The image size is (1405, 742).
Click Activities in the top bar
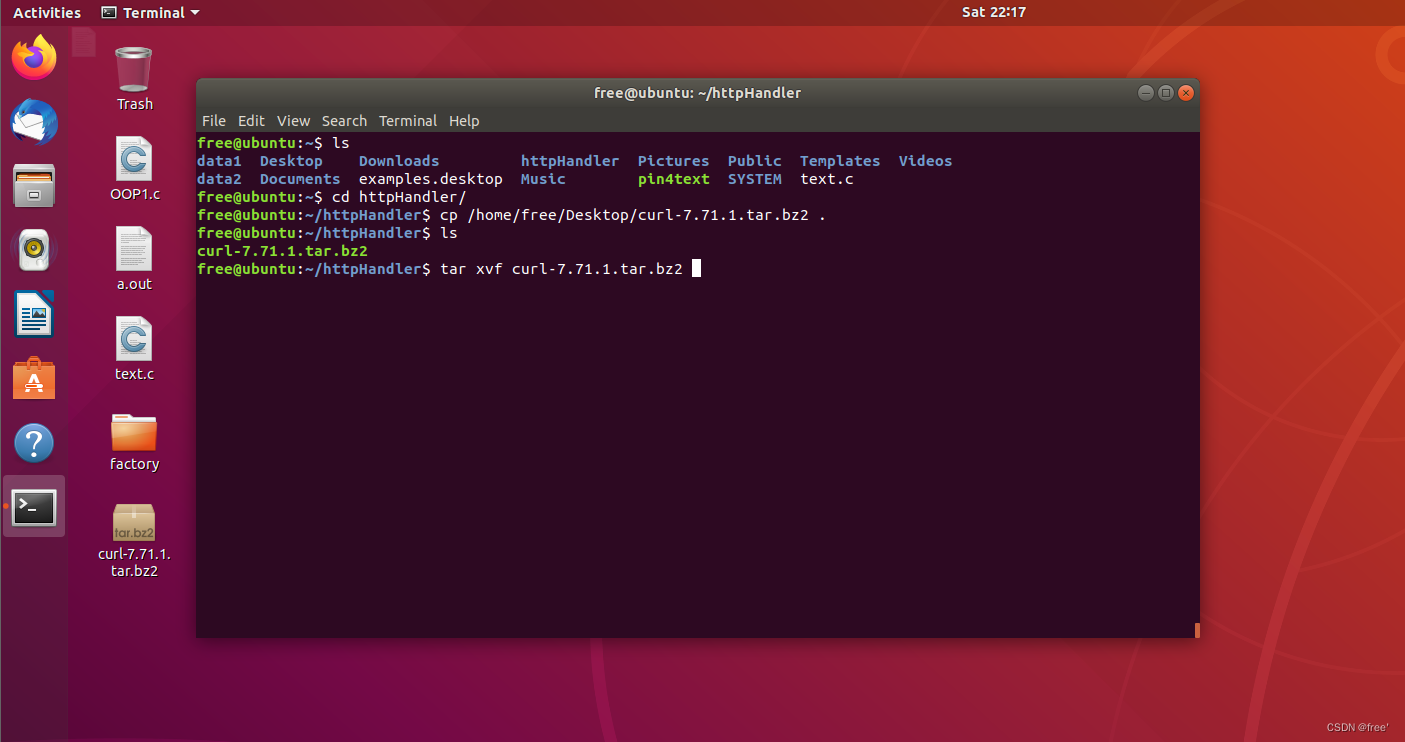tap(46, 12)
